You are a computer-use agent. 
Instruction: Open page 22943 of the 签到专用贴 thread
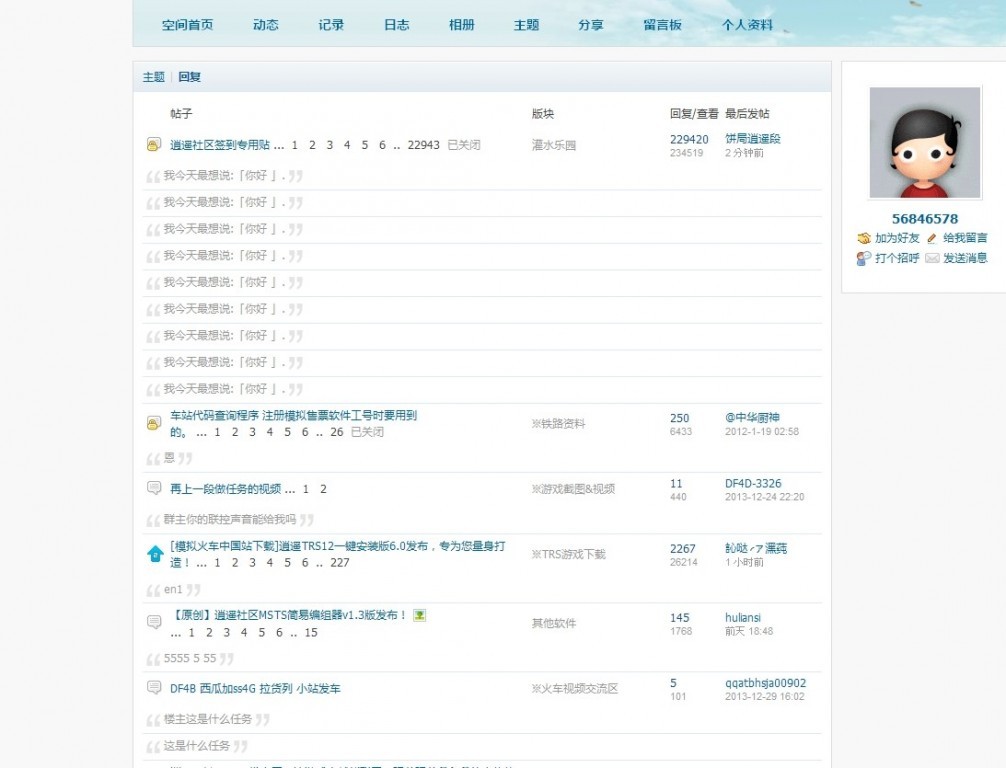pyautogui.click(x=424, y=145)
